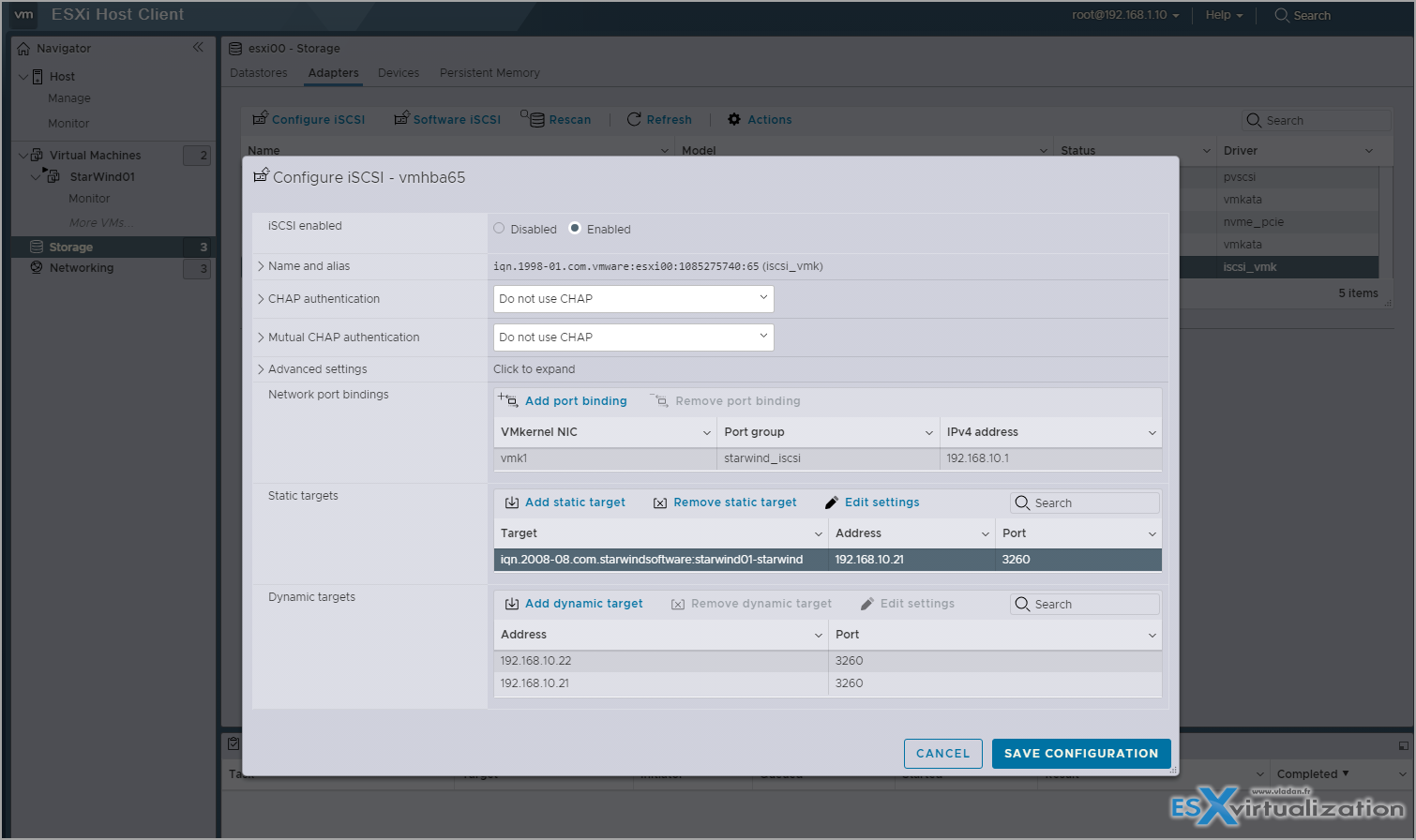Click the Add dynamic target icon
This screenshot has height=840, width=1416.
tap(512, 604)
